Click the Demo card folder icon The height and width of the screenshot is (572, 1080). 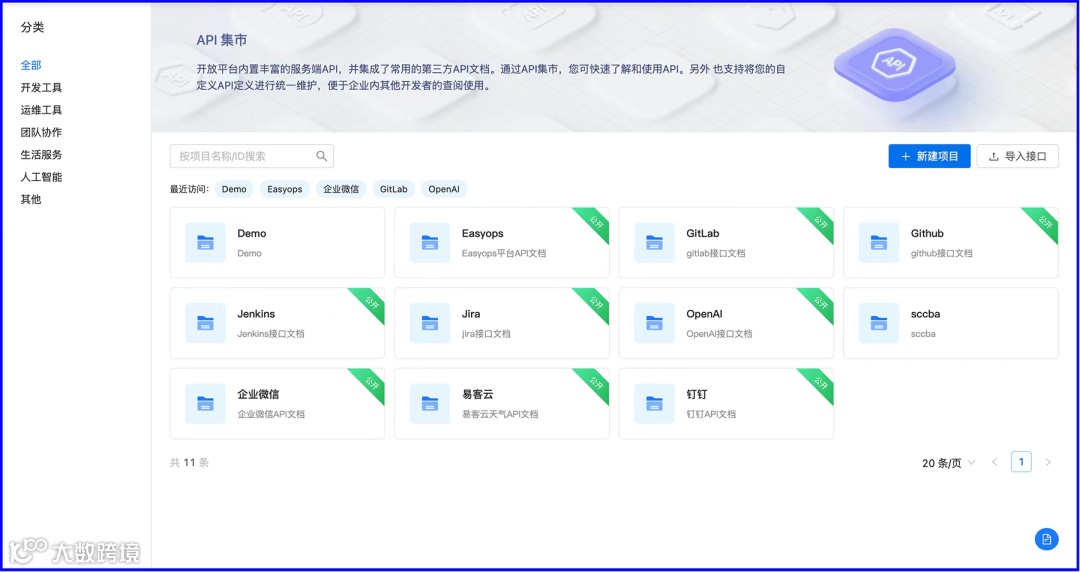(x=205, y=243)
